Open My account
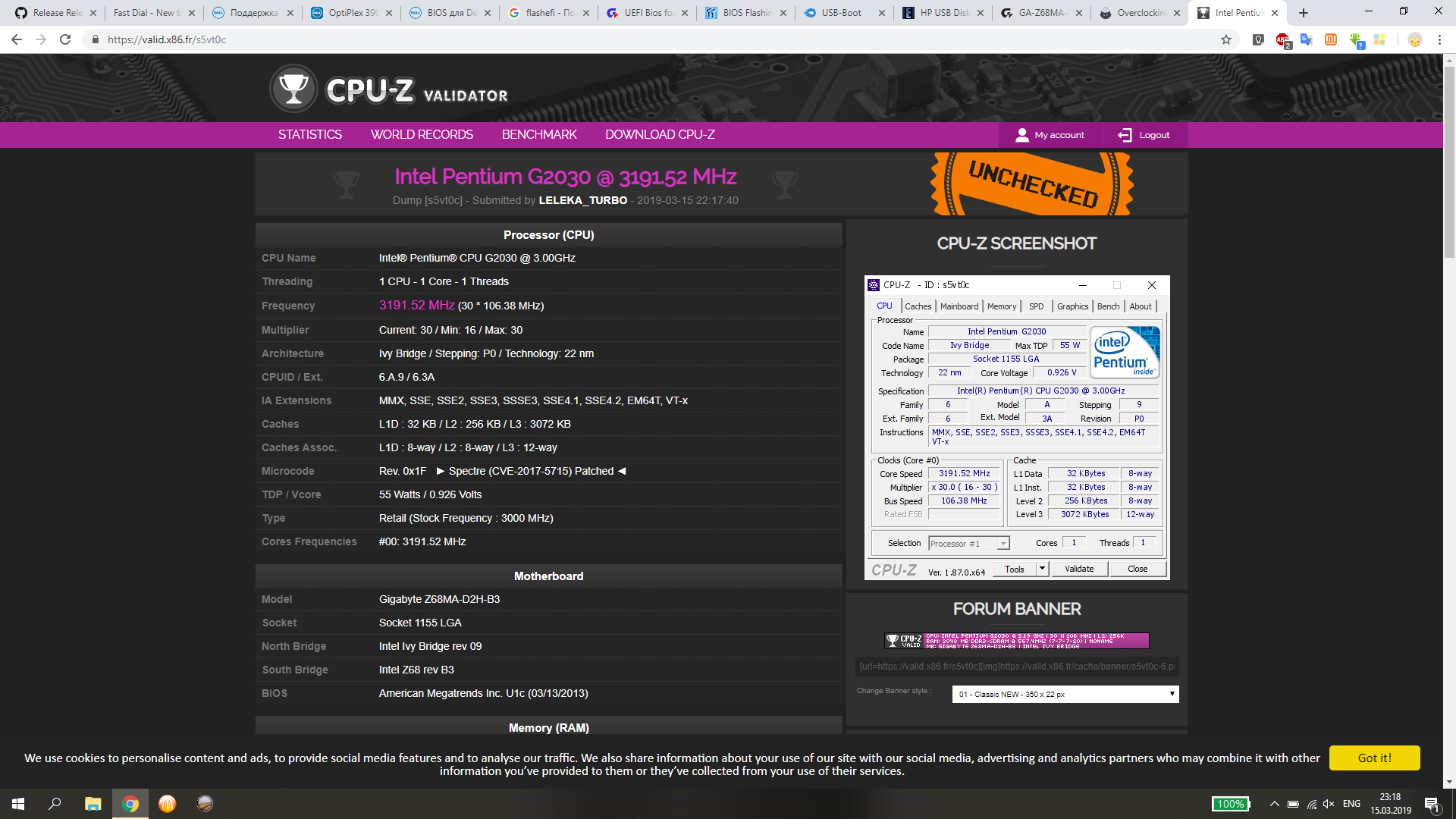 (x=1050, y=135)
